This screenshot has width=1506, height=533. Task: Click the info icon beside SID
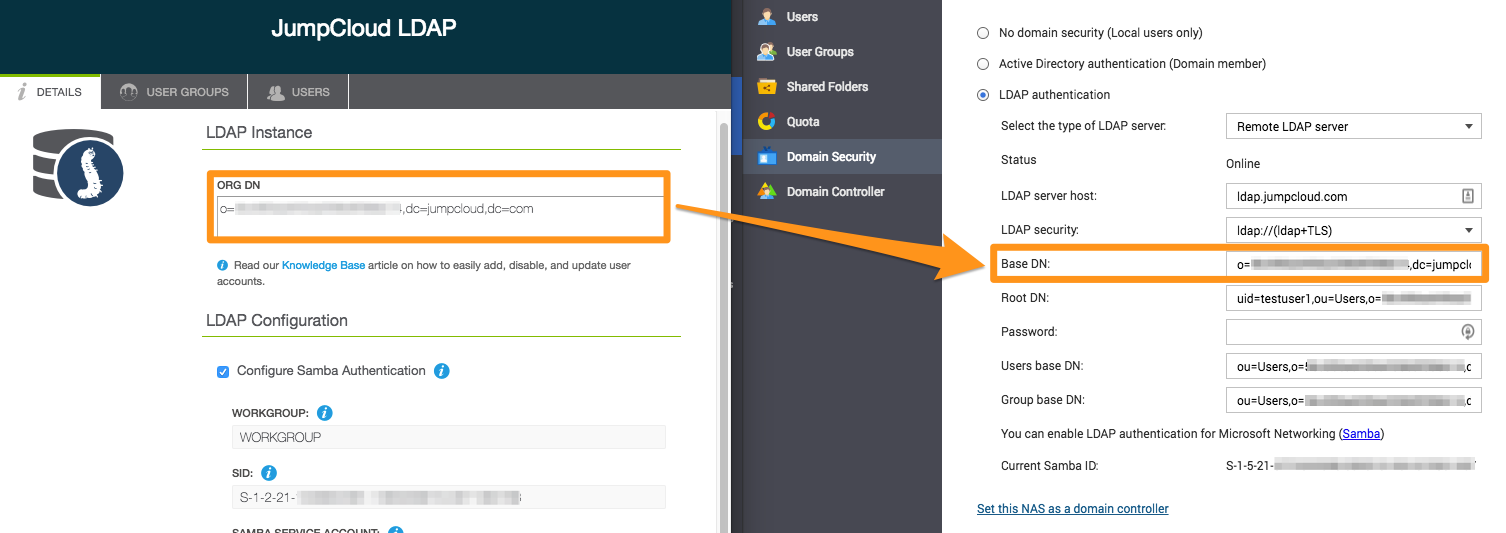click(269, 473)
